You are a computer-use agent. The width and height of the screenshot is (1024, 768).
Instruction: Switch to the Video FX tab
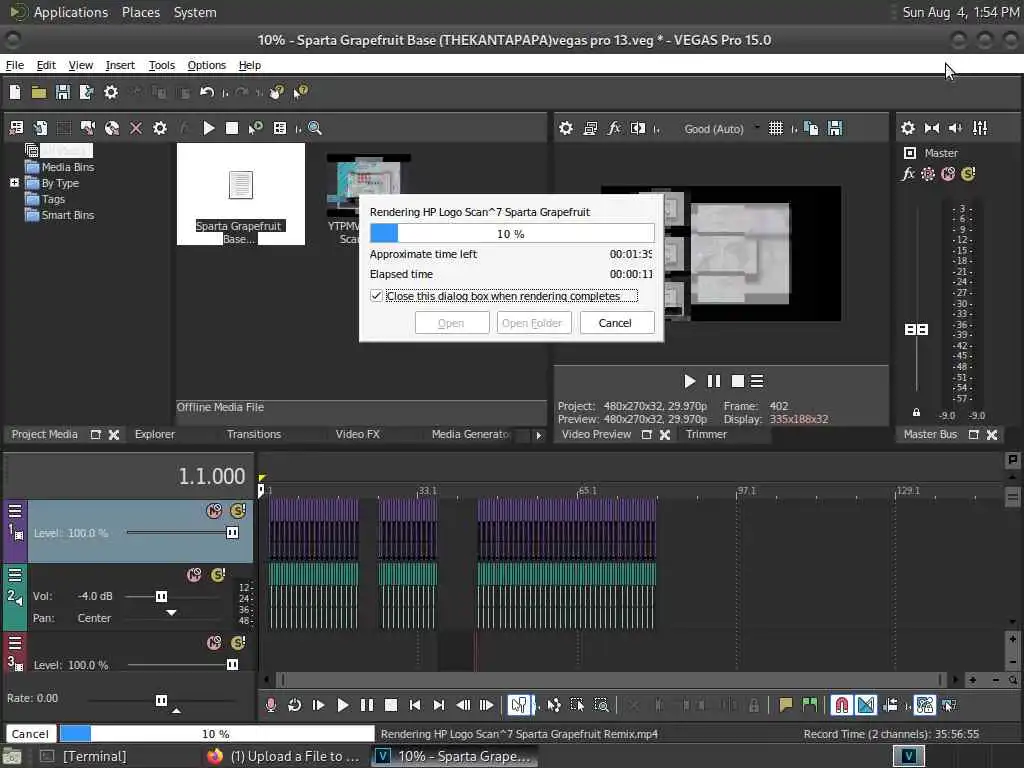[x=357, y=434]
